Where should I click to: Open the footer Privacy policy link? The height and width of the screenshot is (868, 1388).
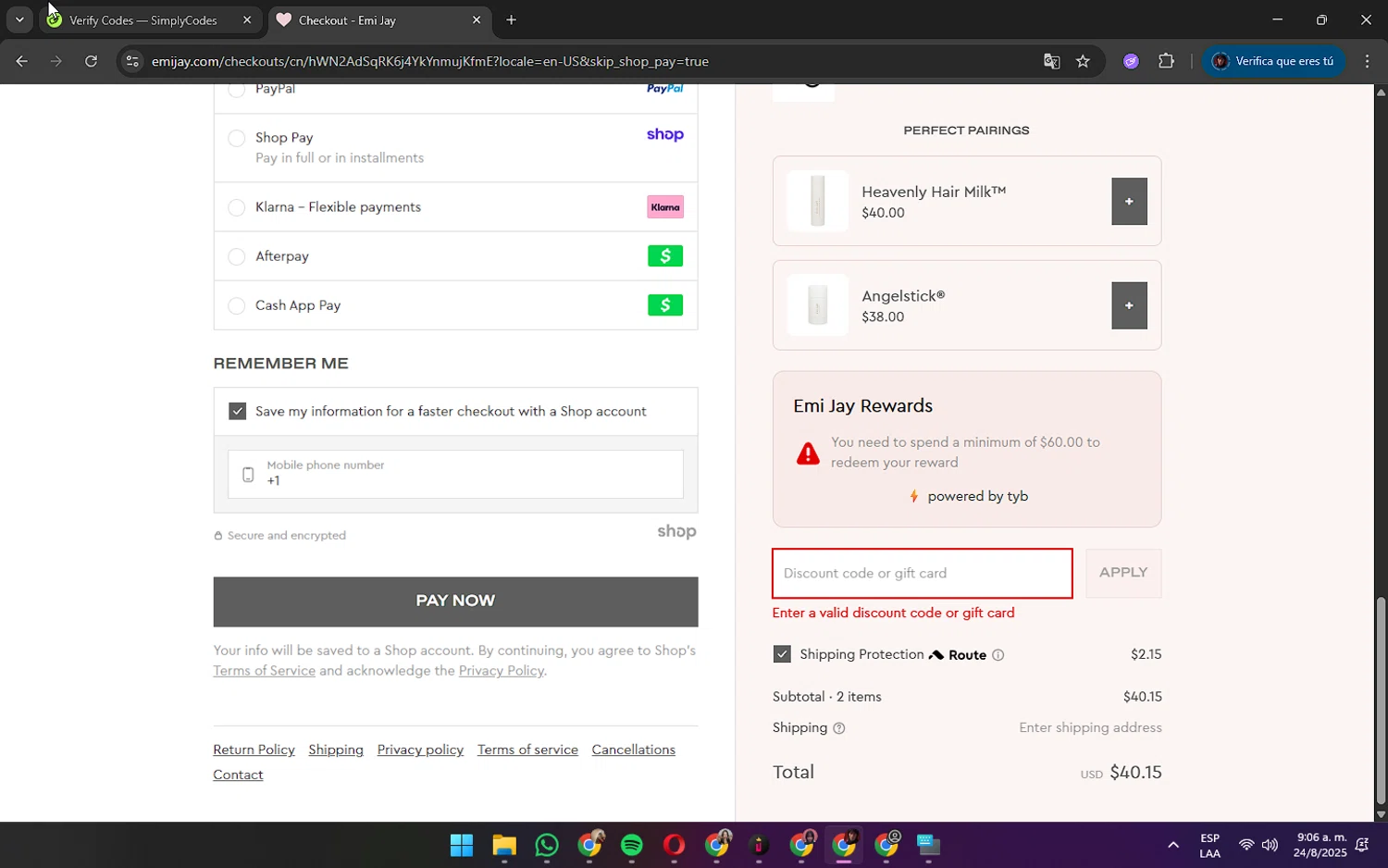click(420, 750)
